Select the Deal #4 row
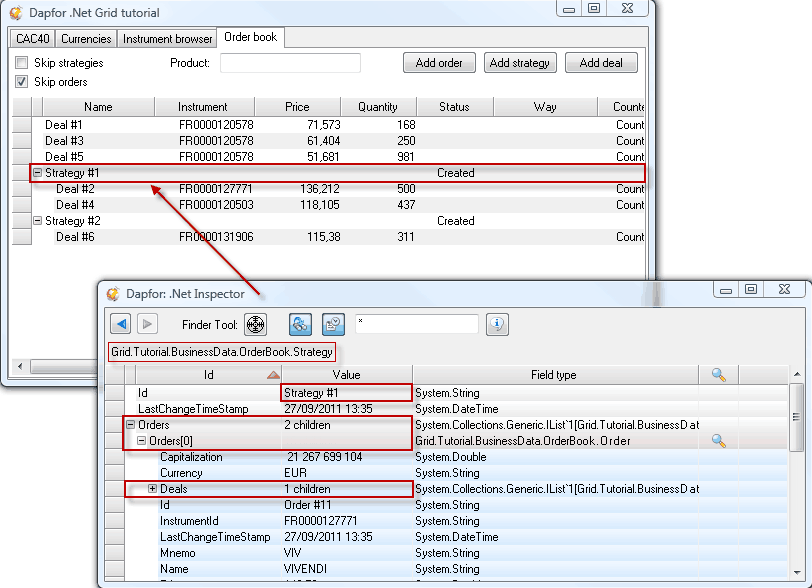 (329, 205)
